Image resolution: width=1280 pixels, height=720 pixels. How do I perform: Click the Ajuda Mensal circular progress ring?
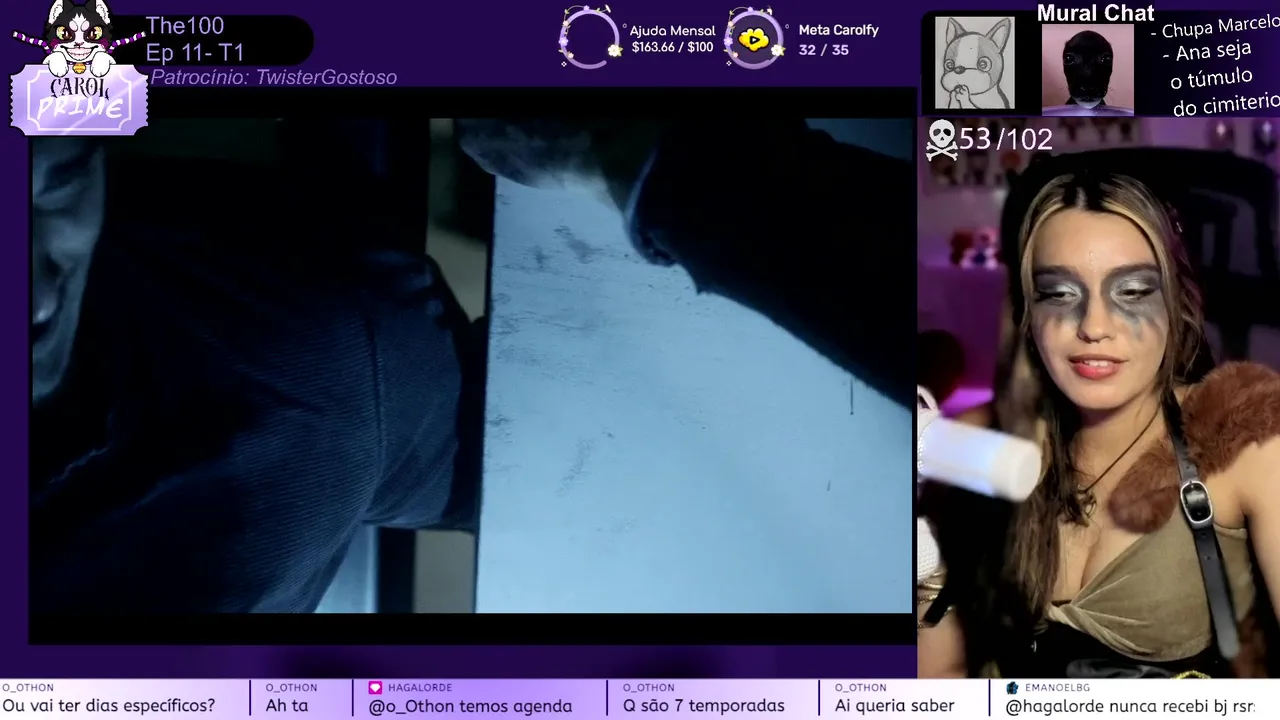pyautogui.click(x=589, y=38)
